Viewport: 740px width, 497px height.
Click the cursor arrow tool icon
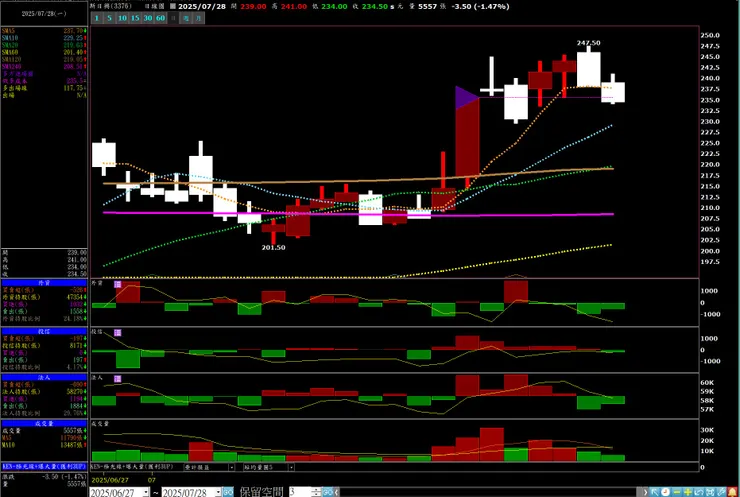[x=655, y=492]
